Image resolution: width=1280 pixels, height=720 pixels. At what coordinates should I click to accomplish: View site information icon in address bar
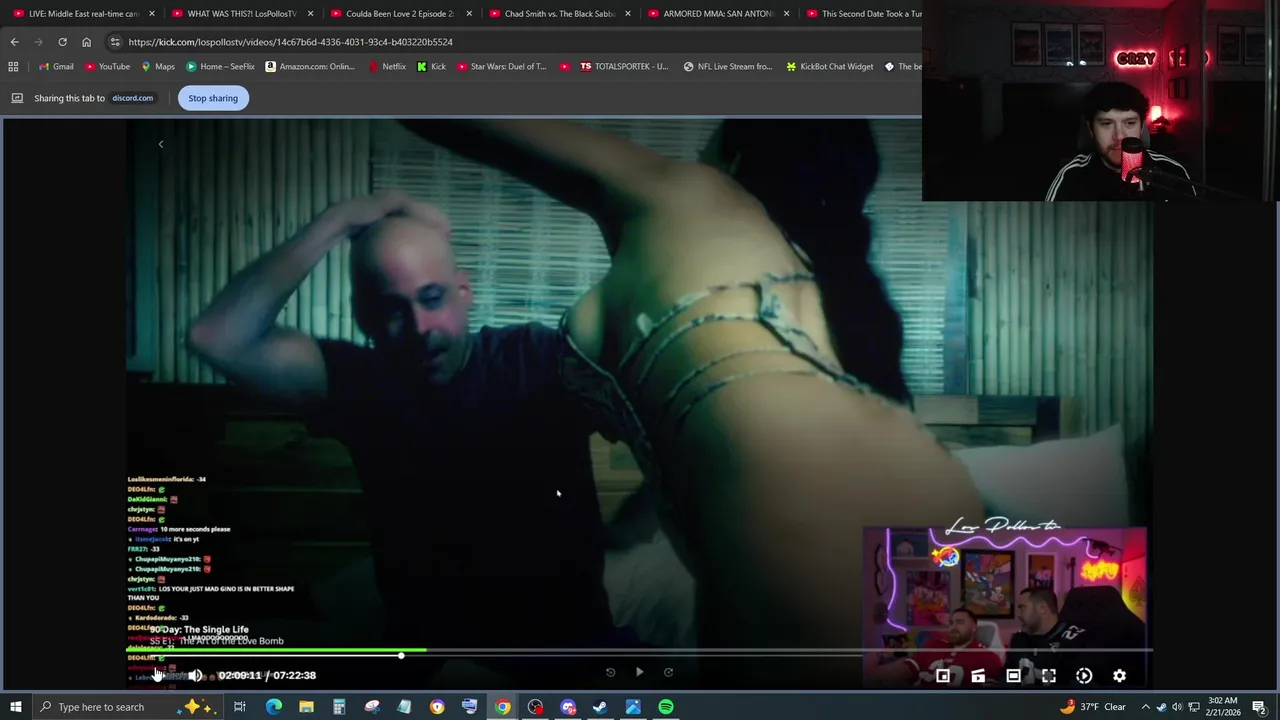coord(115,42)
